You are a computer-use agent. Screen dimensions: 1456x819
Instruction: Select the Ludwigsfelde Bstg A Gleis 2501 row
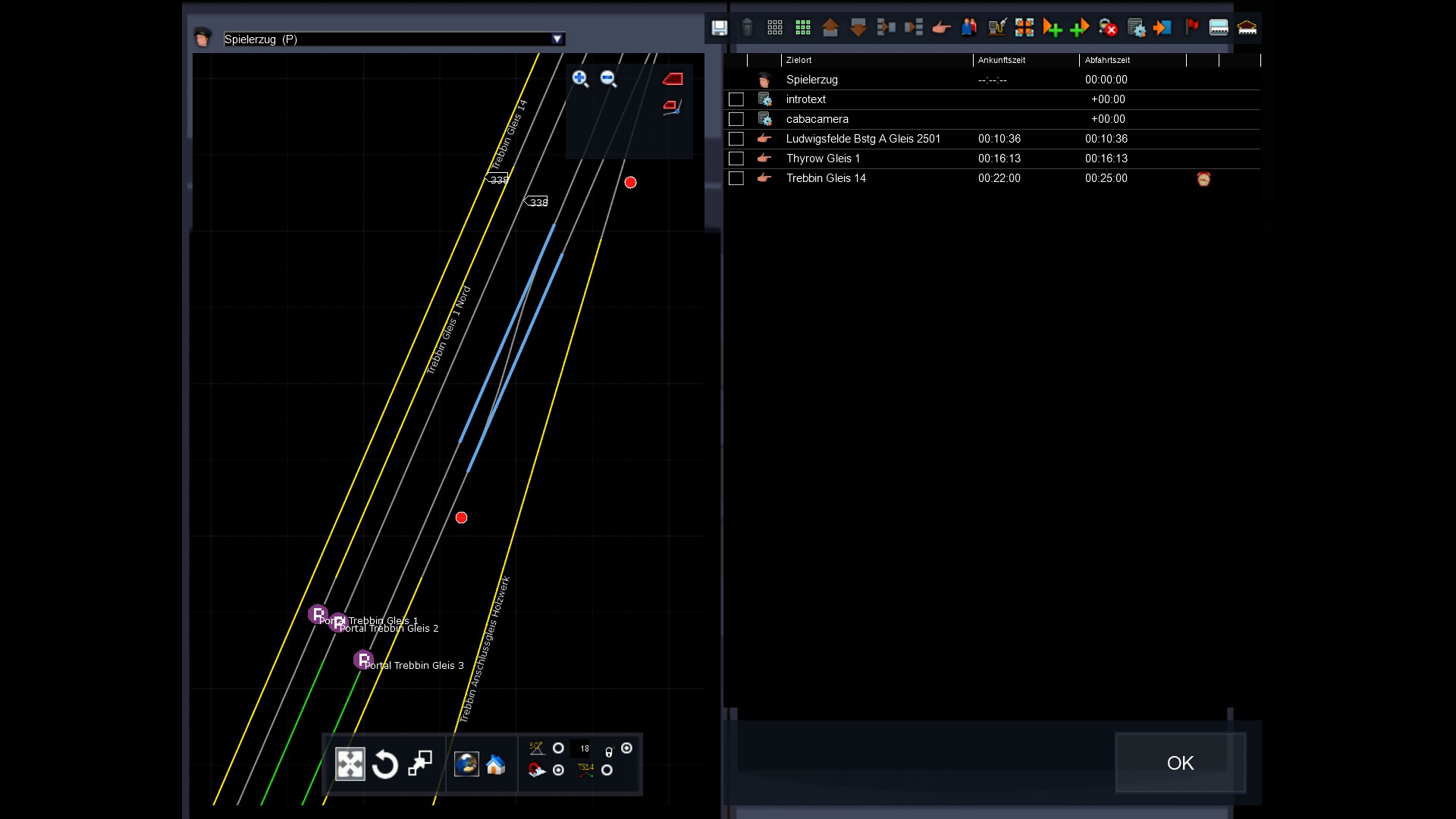[863, 139]
